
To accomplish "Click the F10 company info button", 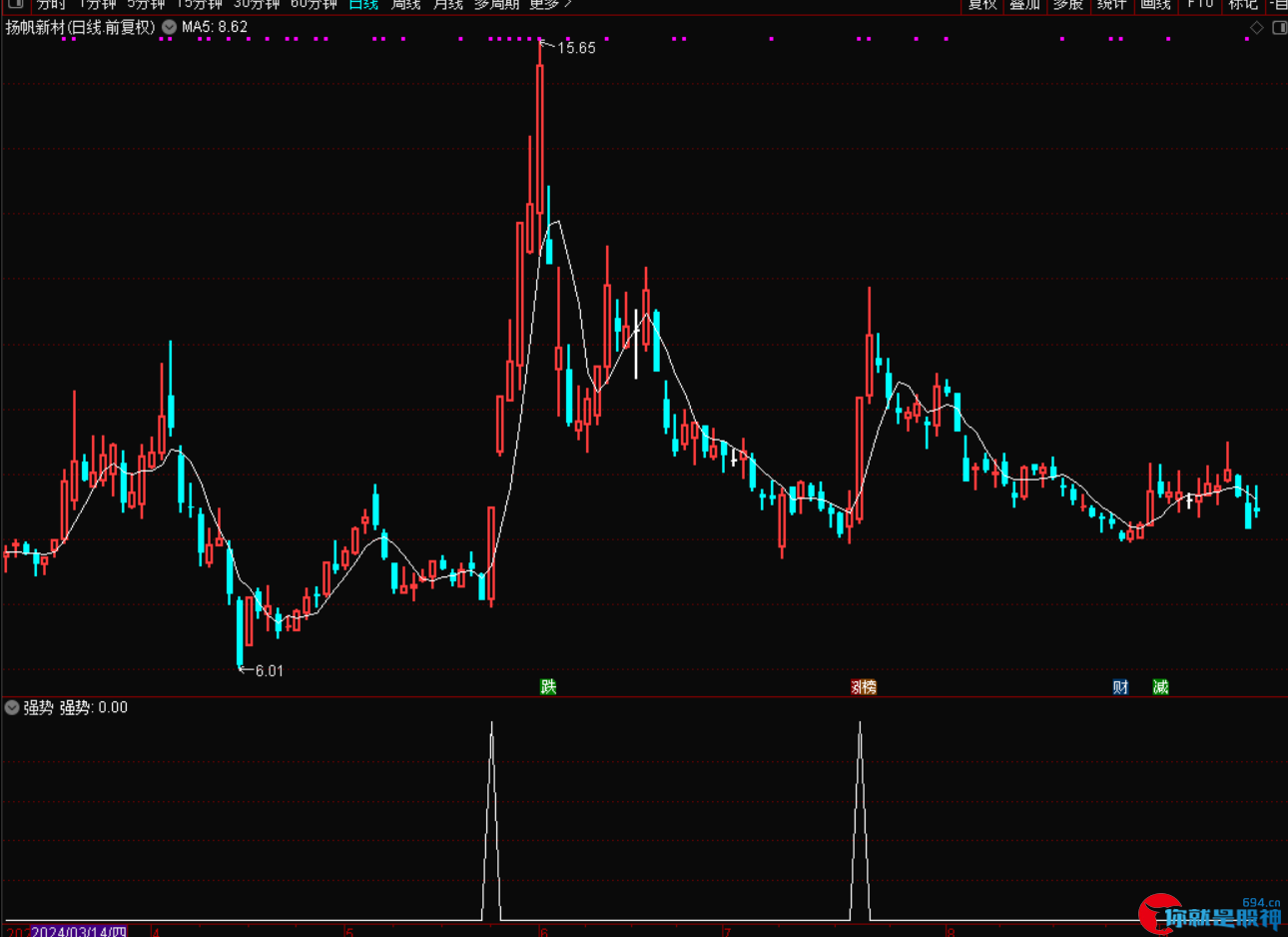I will tap(1200, 4).
